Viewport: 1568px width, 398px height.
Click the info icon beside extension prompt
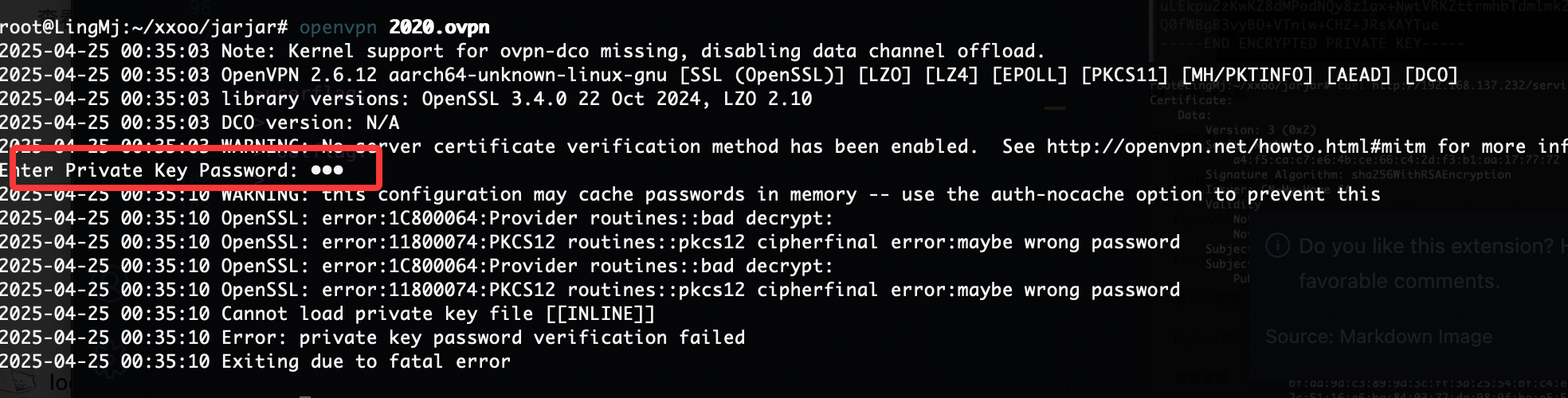(x=1278, y=246)
